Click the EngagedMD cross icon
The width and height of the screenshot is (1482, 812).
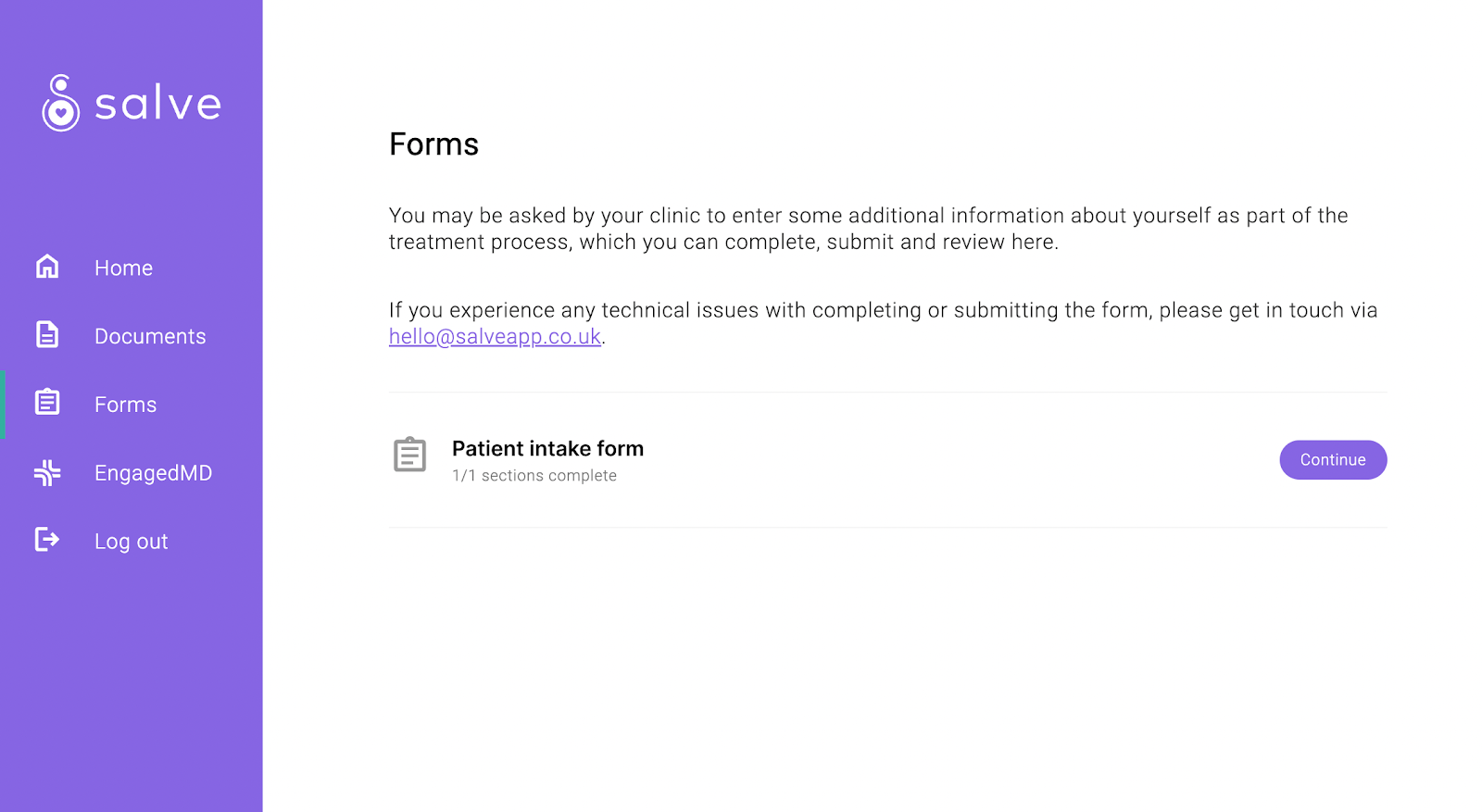click(47, 472)
